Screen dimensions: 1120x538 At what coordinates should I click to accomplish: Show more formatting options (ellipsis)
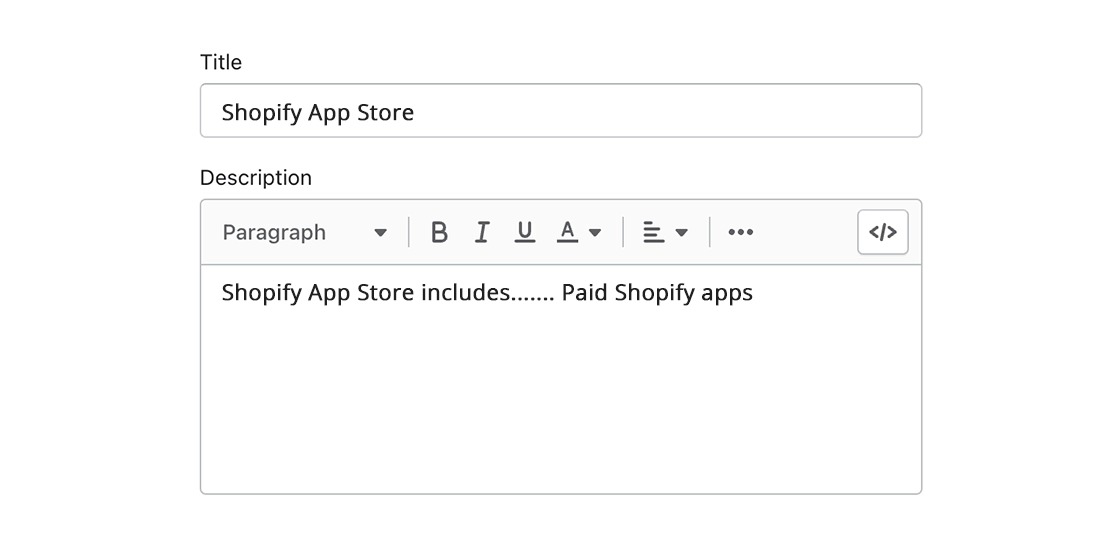coord(740,232)
